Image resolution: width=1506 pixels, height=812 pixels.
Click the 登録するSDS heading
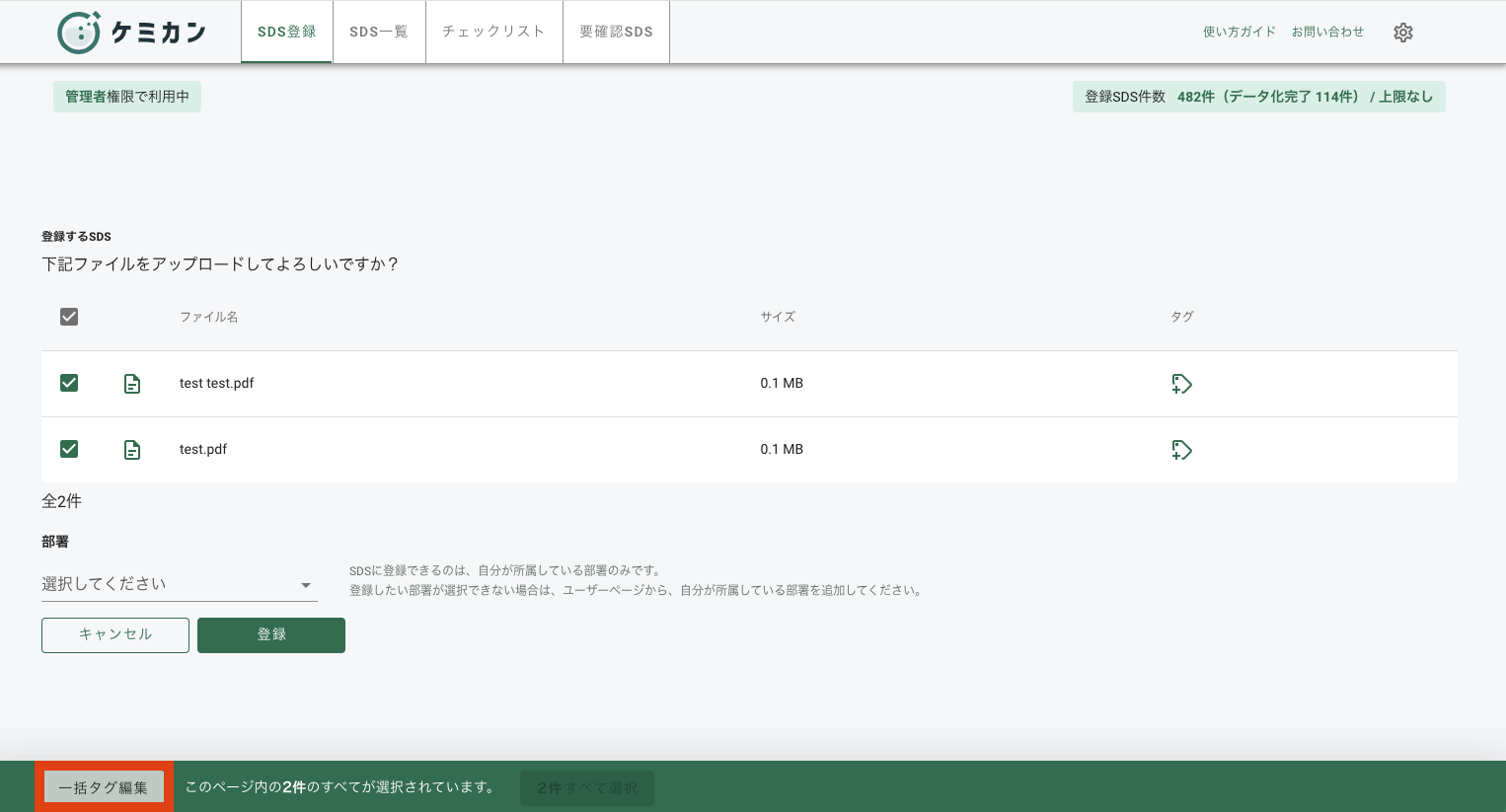(x=76, y=237)
